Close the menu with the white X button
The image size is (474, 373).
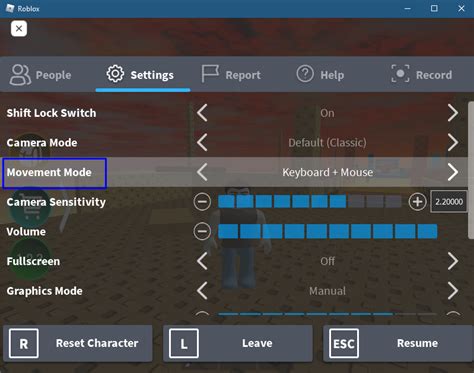point(19,29)
